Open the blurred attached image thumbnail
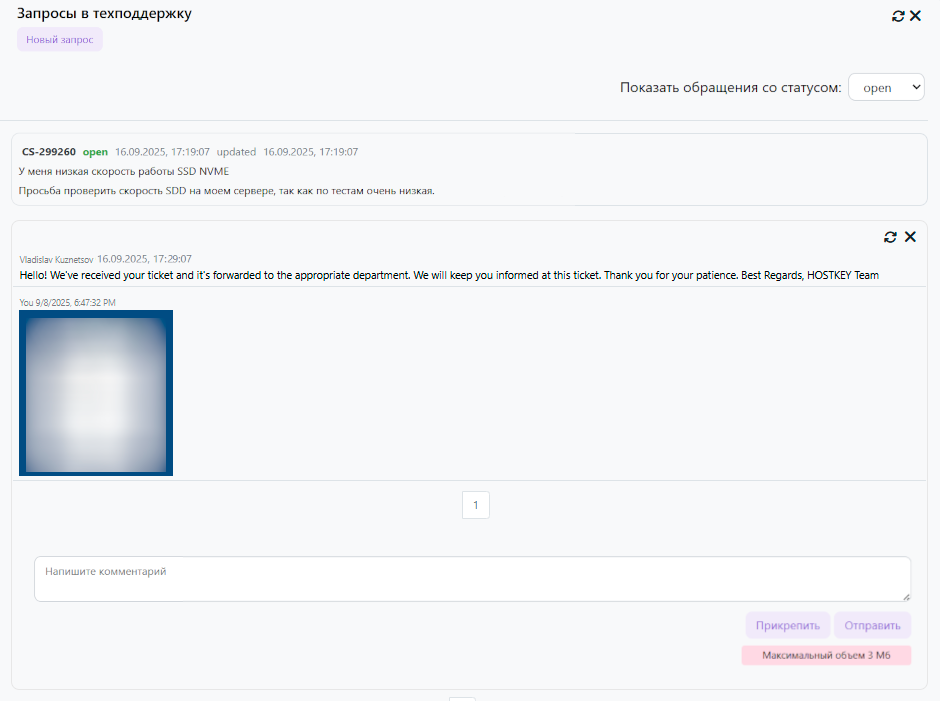The height and width of the screenshot is (701, 940). [x=96, y=393]
